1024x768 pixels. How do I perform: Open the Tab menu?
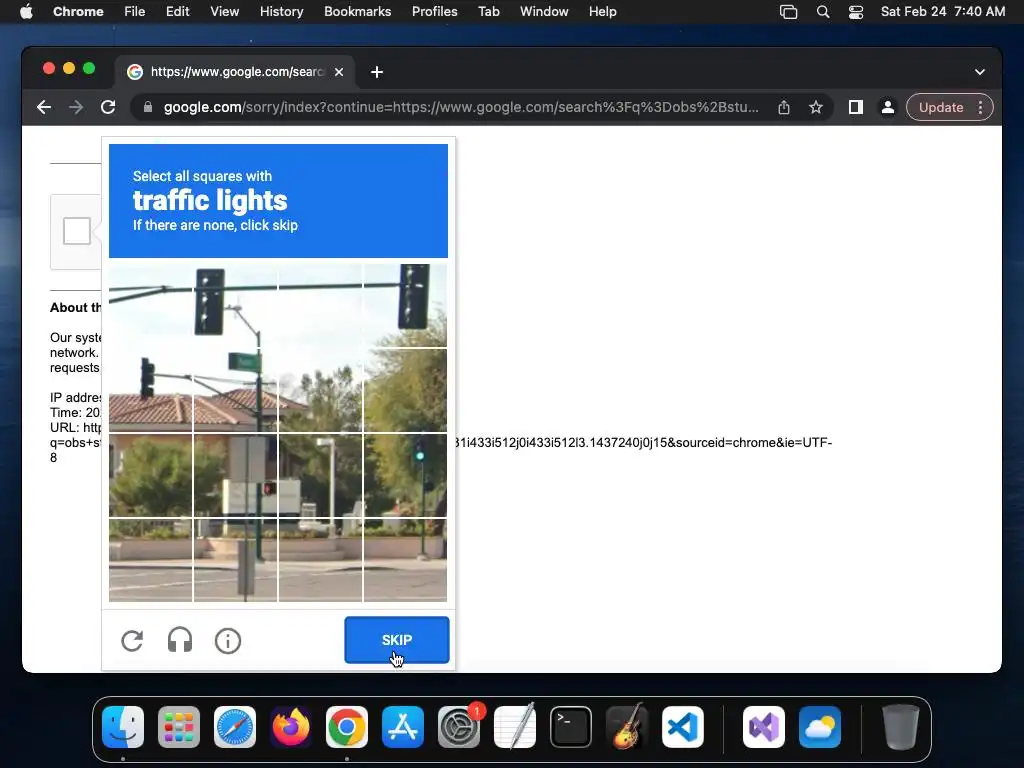click(488, 12)
